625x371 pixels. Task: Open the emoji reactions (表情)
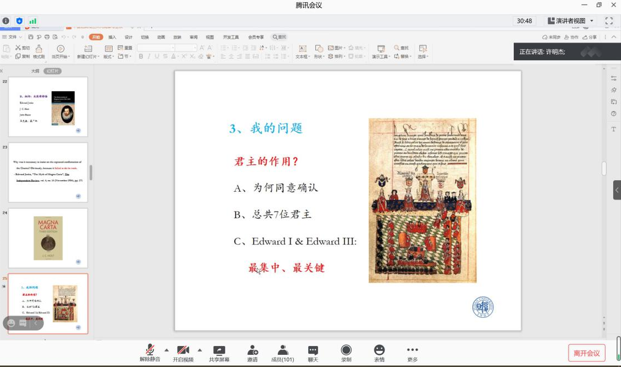point(379,353)
